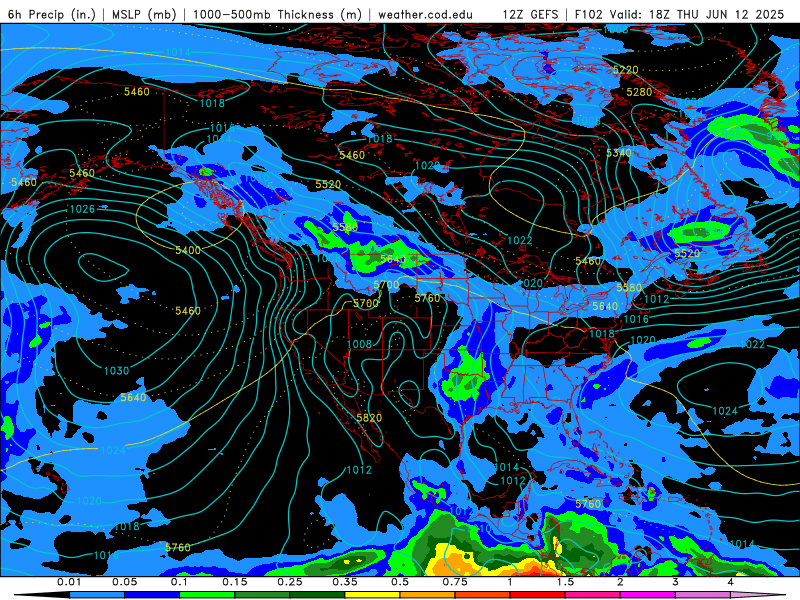Click the '18Z THU JUN 12 2025' valid time
The width and height of the screenshot is (800, 600).
coord(717,14)
